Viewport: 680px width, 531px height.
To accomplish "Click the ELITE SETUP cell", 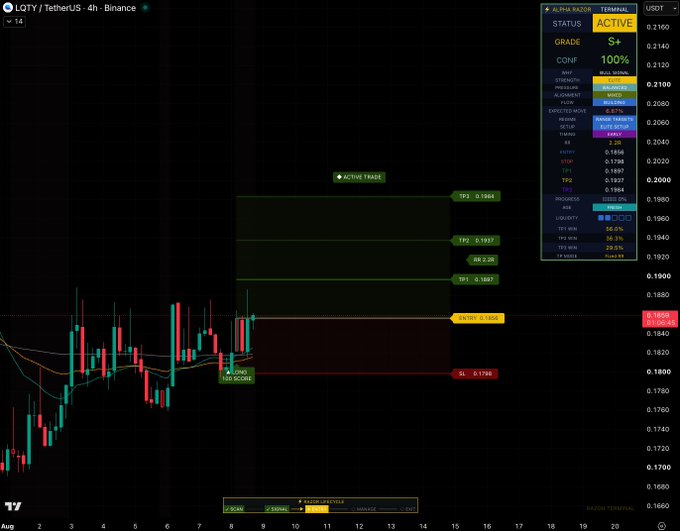I will (615, 127).
